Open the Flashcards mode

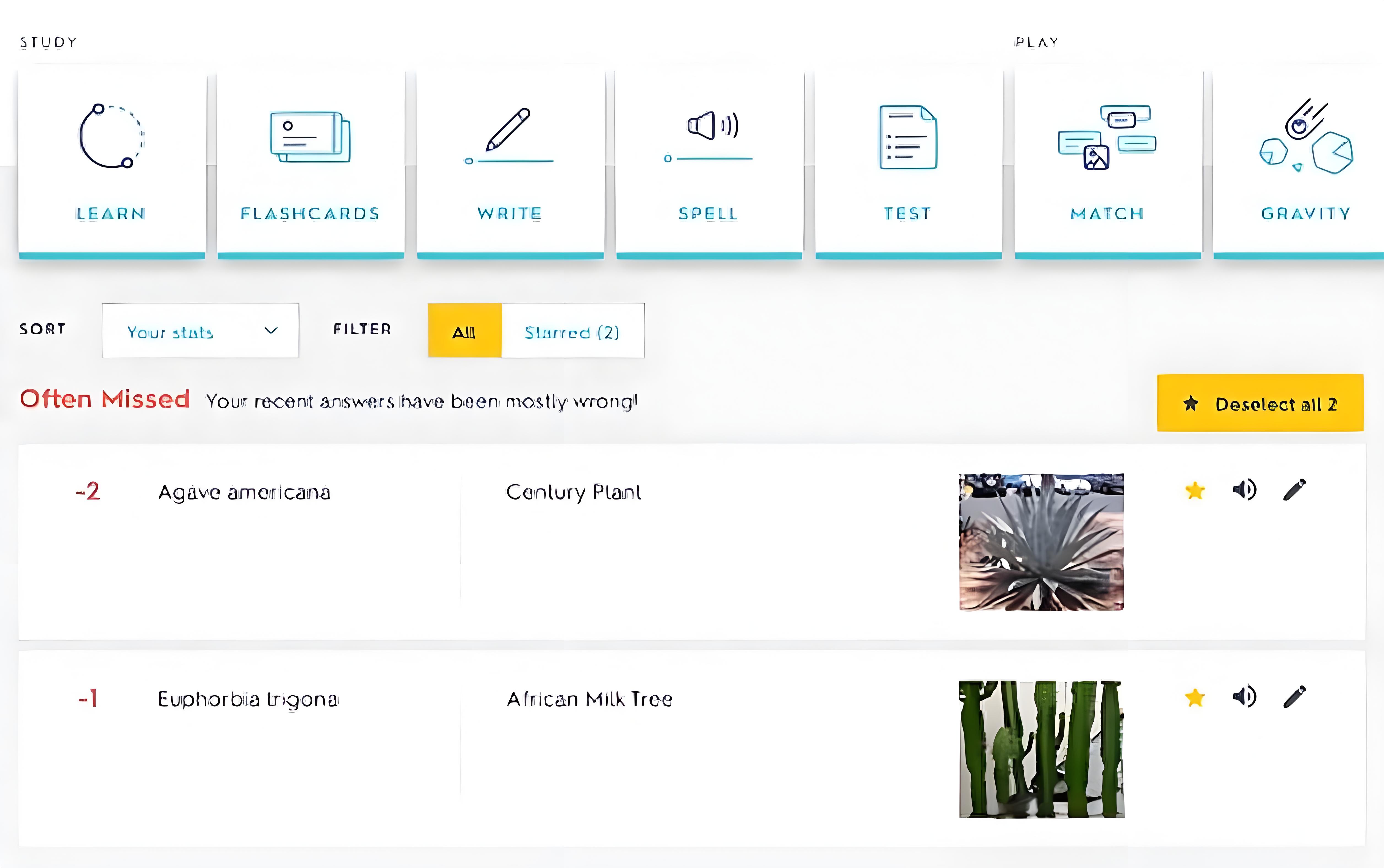coord(310,161)
